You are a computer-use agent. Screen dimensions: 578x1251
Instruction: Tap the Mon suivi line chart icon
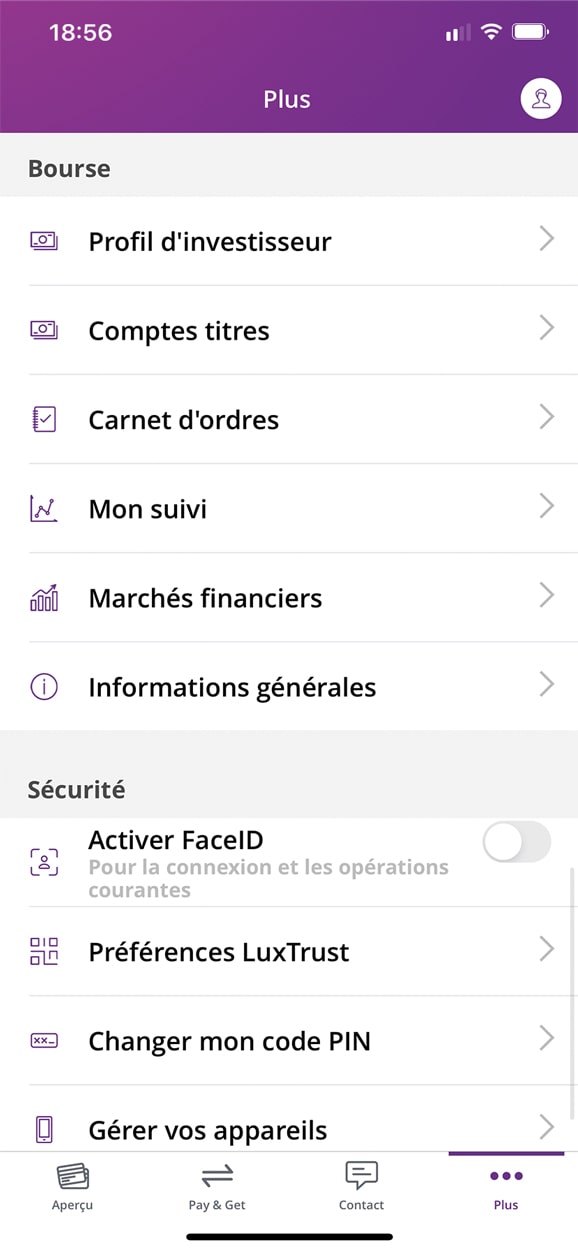pyautogui.click(x=43, y=509)
